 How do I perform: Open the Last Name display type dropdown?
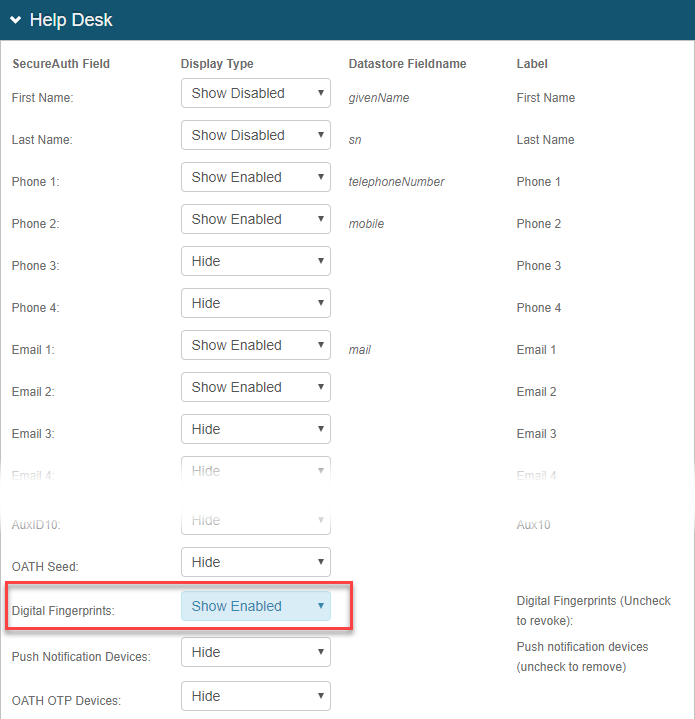[x=255, y=136]
